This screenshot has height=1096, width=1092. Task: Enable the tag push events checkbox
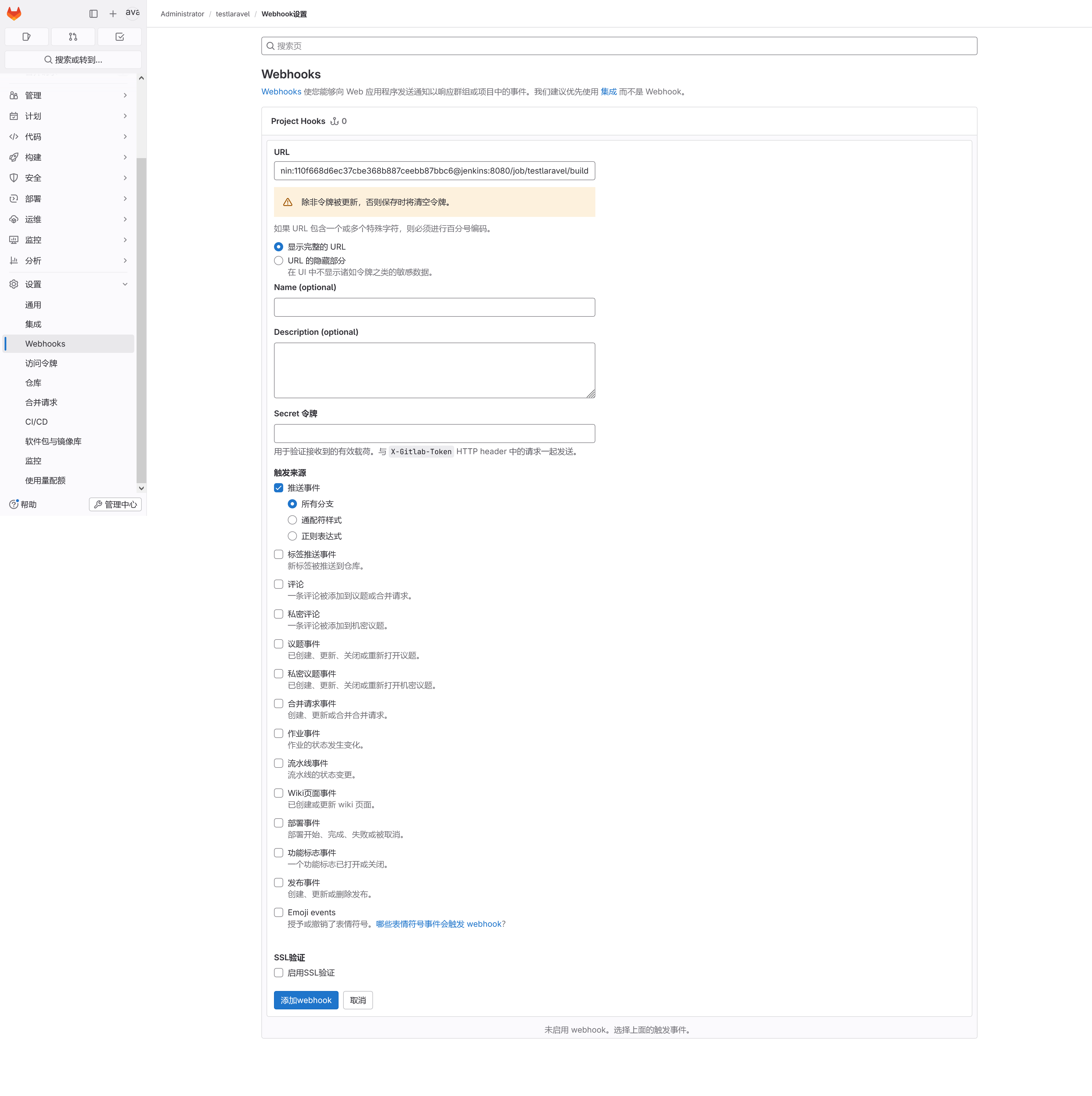[279, 554]
